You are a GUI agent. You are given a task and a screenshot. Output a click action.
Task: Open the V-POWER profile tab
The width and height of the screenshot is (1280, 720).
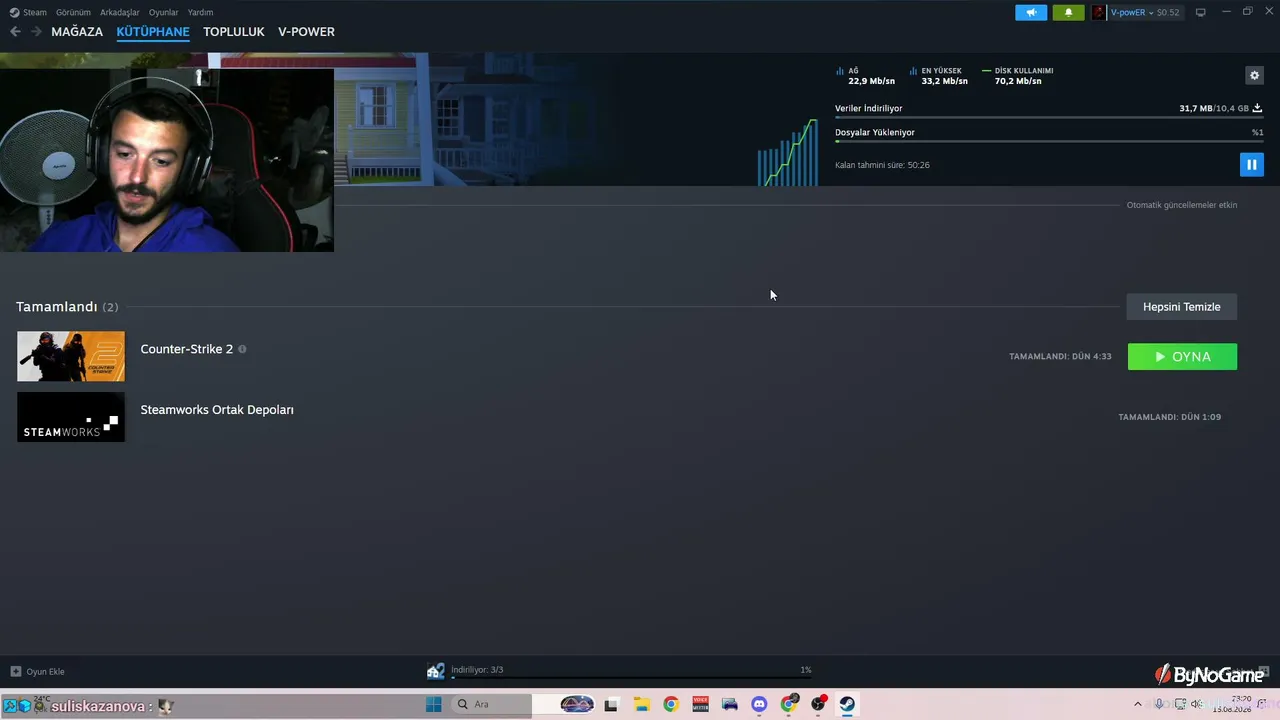coord(306,32)
